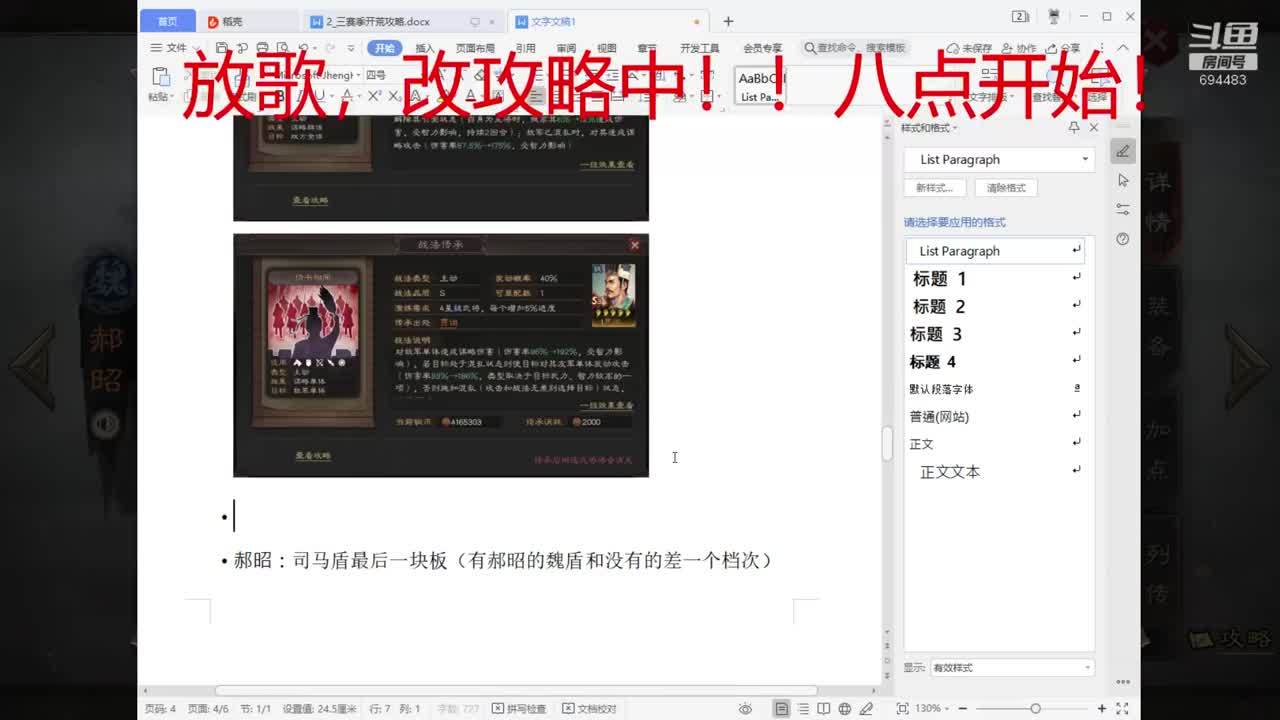Viewport: 1280px width, 720px height.
Task: Open the 插入 ribbon tab
Action: pyautogui.click(x=425, y=48)
